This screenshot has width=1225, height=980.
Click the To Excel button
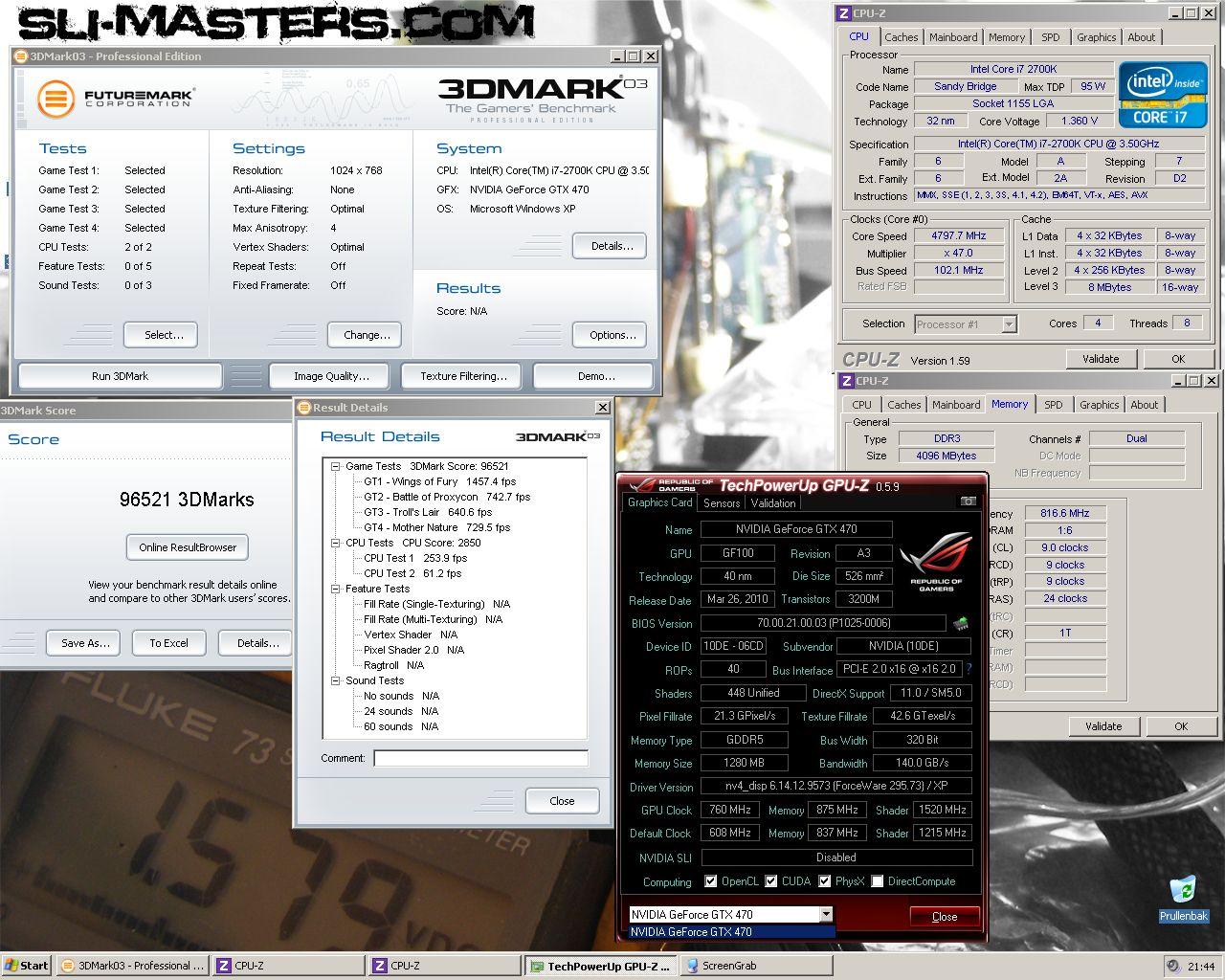coord(168,643)
